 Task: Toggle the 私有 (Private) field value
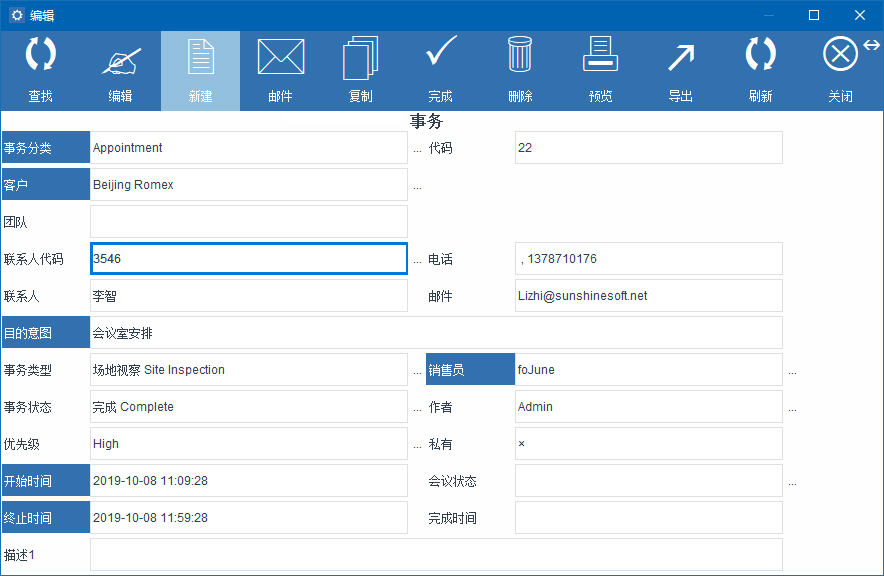click(x=648, y=444)
